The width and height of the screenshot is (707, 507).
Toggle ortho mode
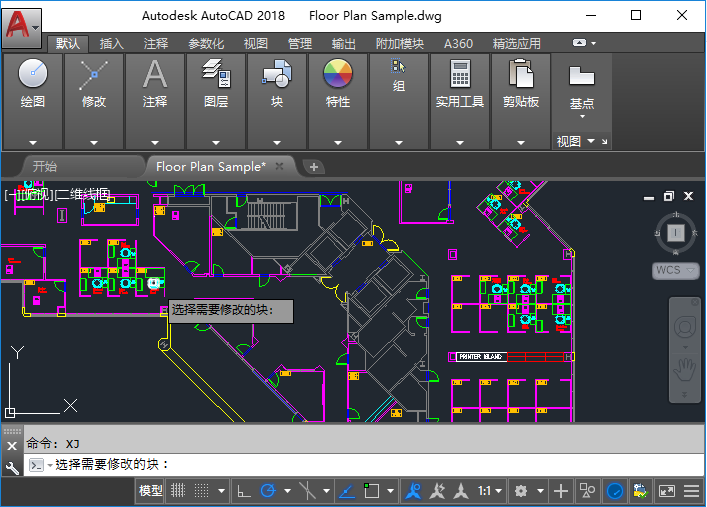point(244,491)
